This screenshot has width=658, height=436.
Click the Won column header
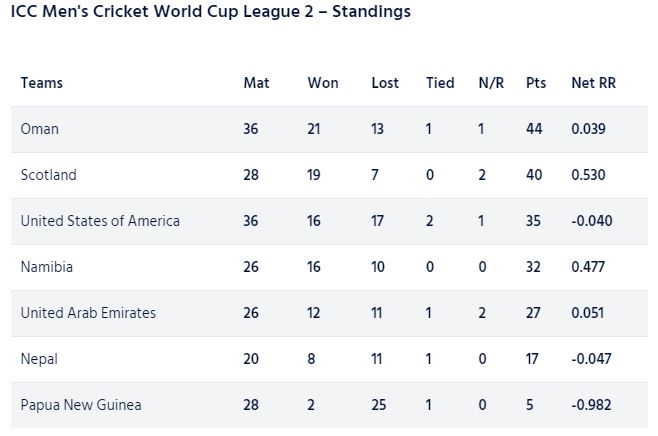(x=323, y=83)
